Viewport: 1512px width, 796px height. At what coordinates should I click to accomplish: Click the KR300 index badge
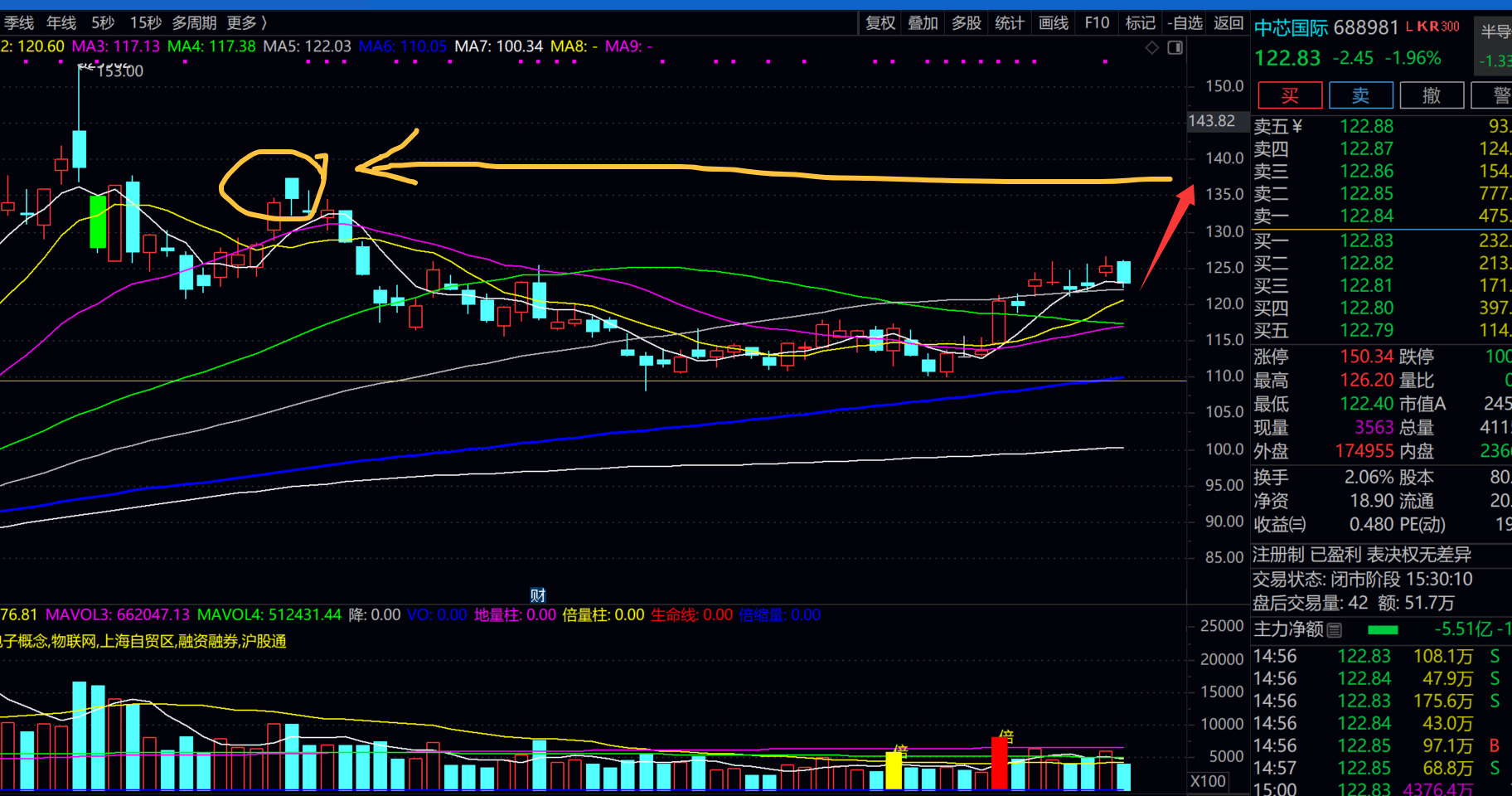point(1438,27)
